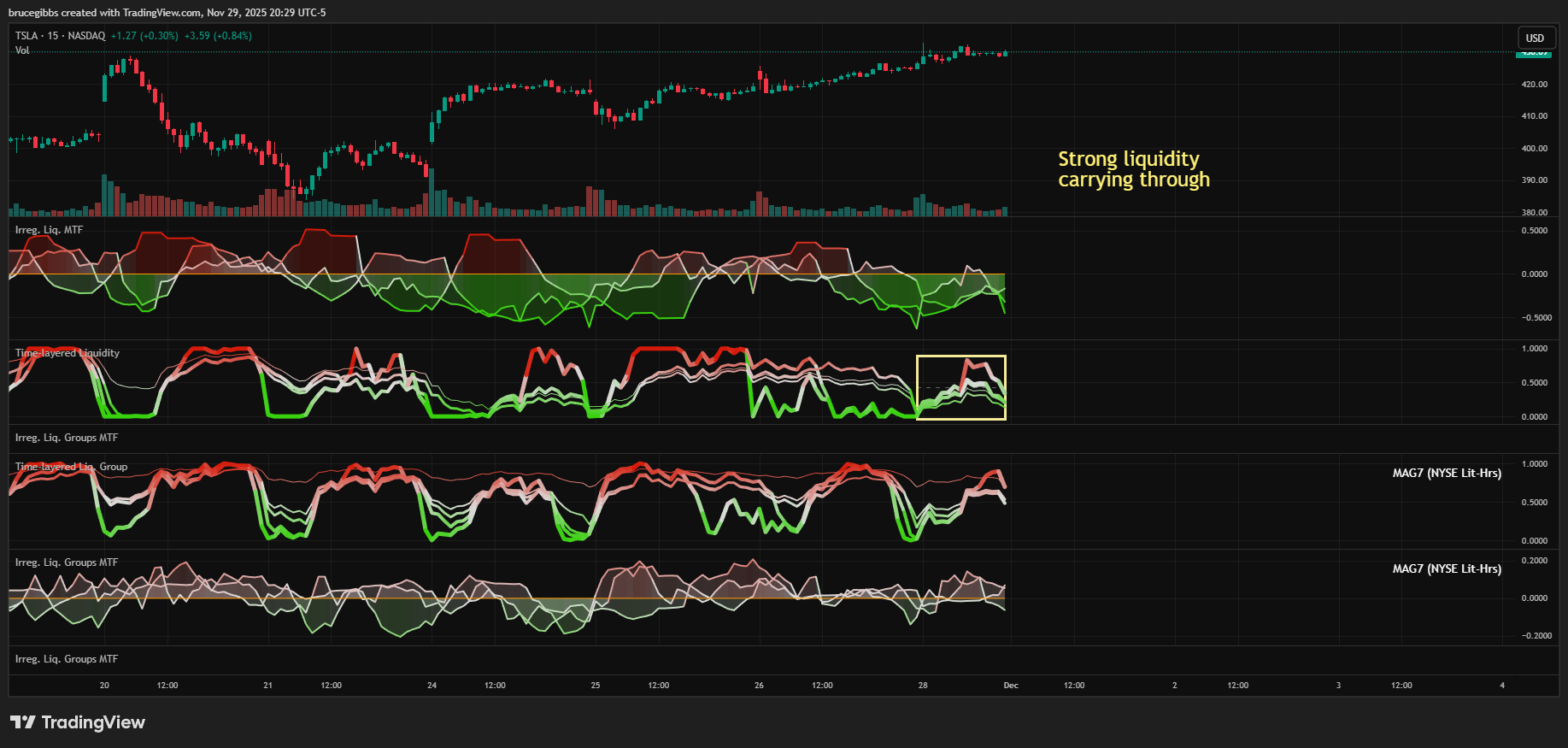Image resolution: width=1568 pixels, height=748 pixels.
Task: Click the TSLA 15 NASDAQ symbol title
Action: point(60,36)
